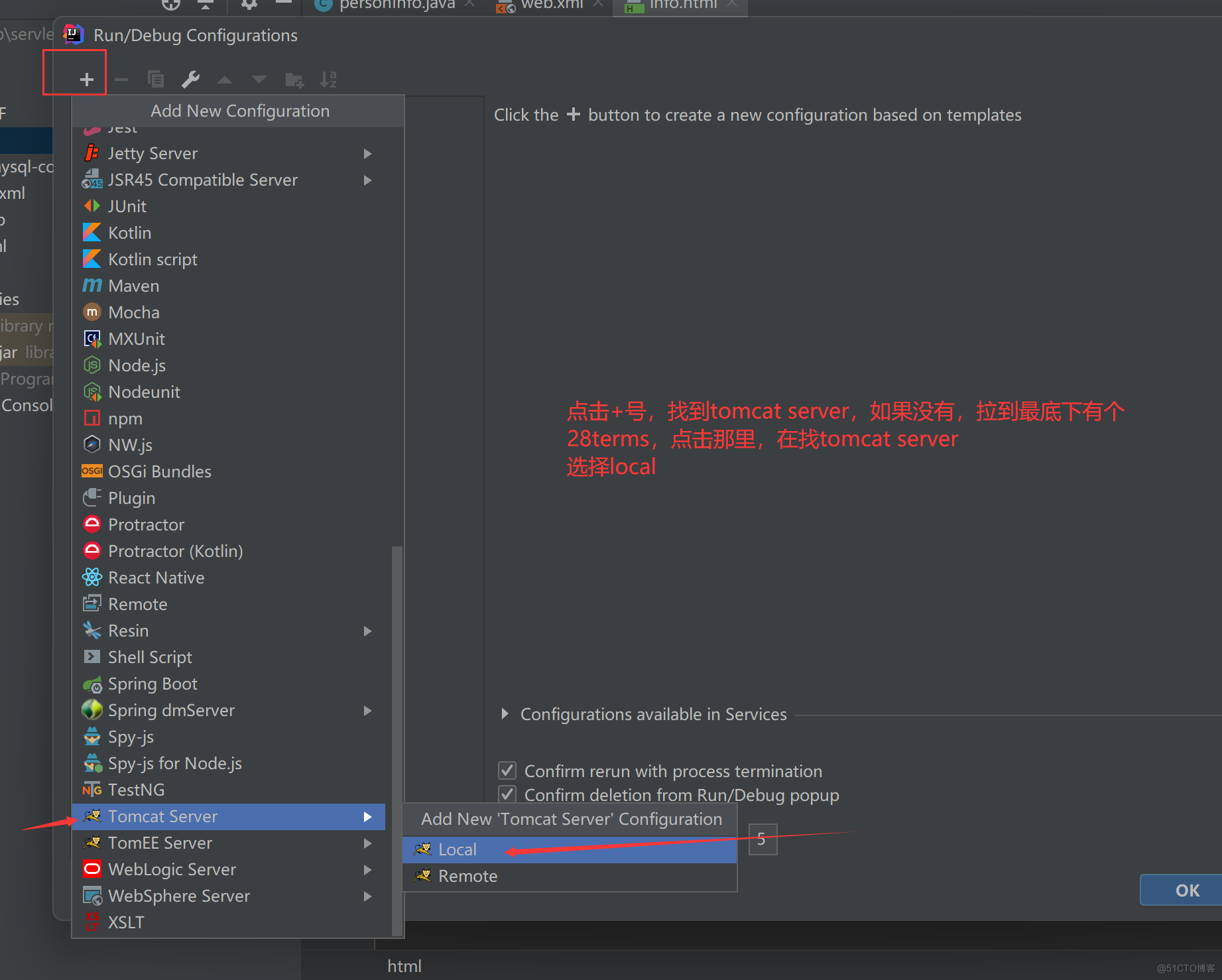Choose Local from Tomcat Server submenu
This screenshot has height=980, width=1222.
pos(570,849)
